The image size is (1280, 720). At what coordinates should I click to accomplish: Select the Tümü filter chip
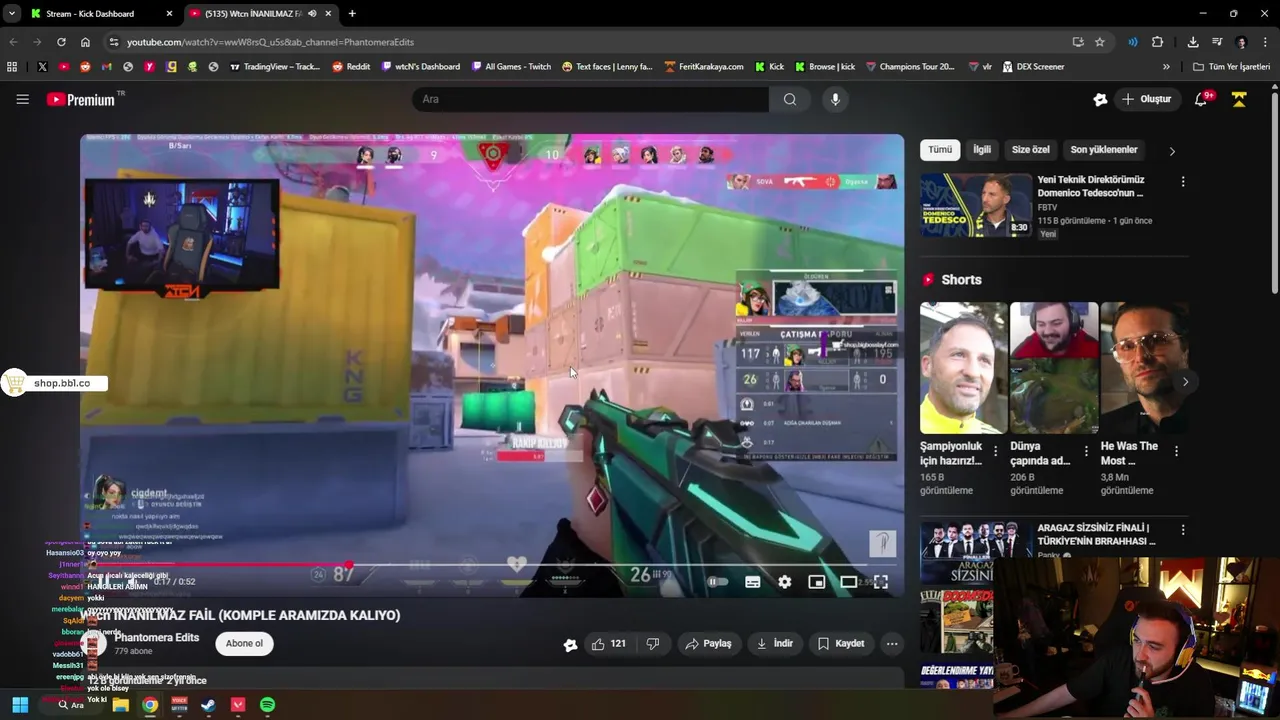[940, 150]
